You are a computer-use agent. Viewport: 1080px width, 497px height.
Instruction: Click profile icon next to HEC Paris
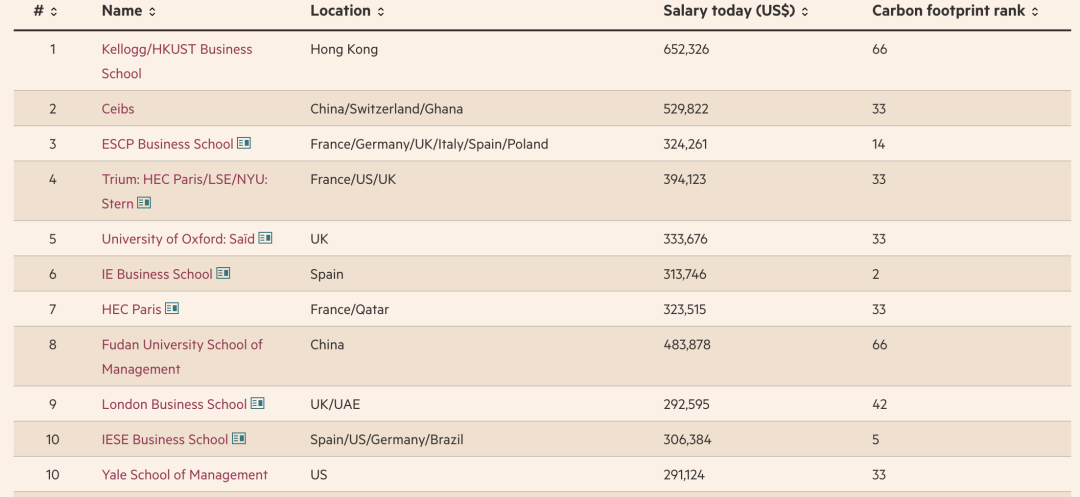tap(172, 308)
